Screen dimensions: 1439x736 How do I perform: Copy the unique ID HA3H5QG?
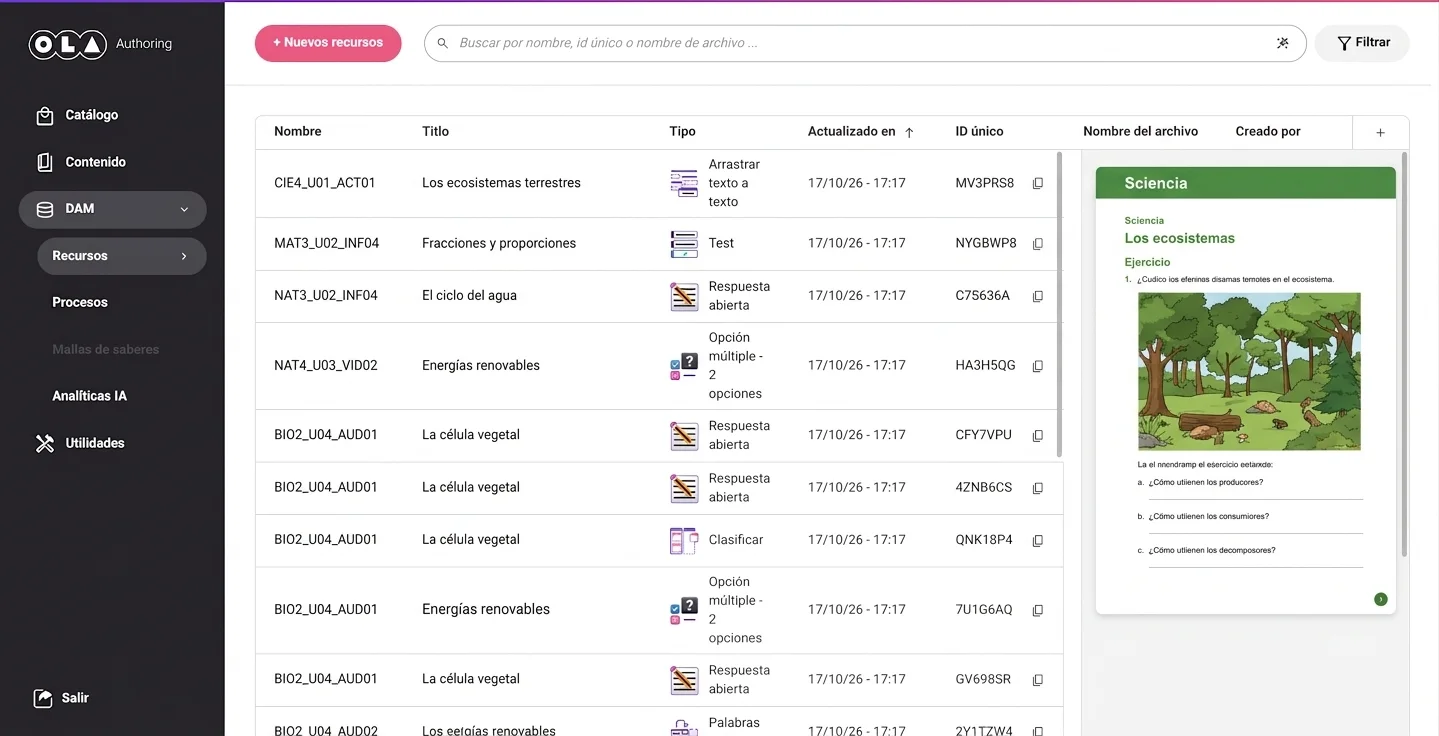(x=1038, y=366)
